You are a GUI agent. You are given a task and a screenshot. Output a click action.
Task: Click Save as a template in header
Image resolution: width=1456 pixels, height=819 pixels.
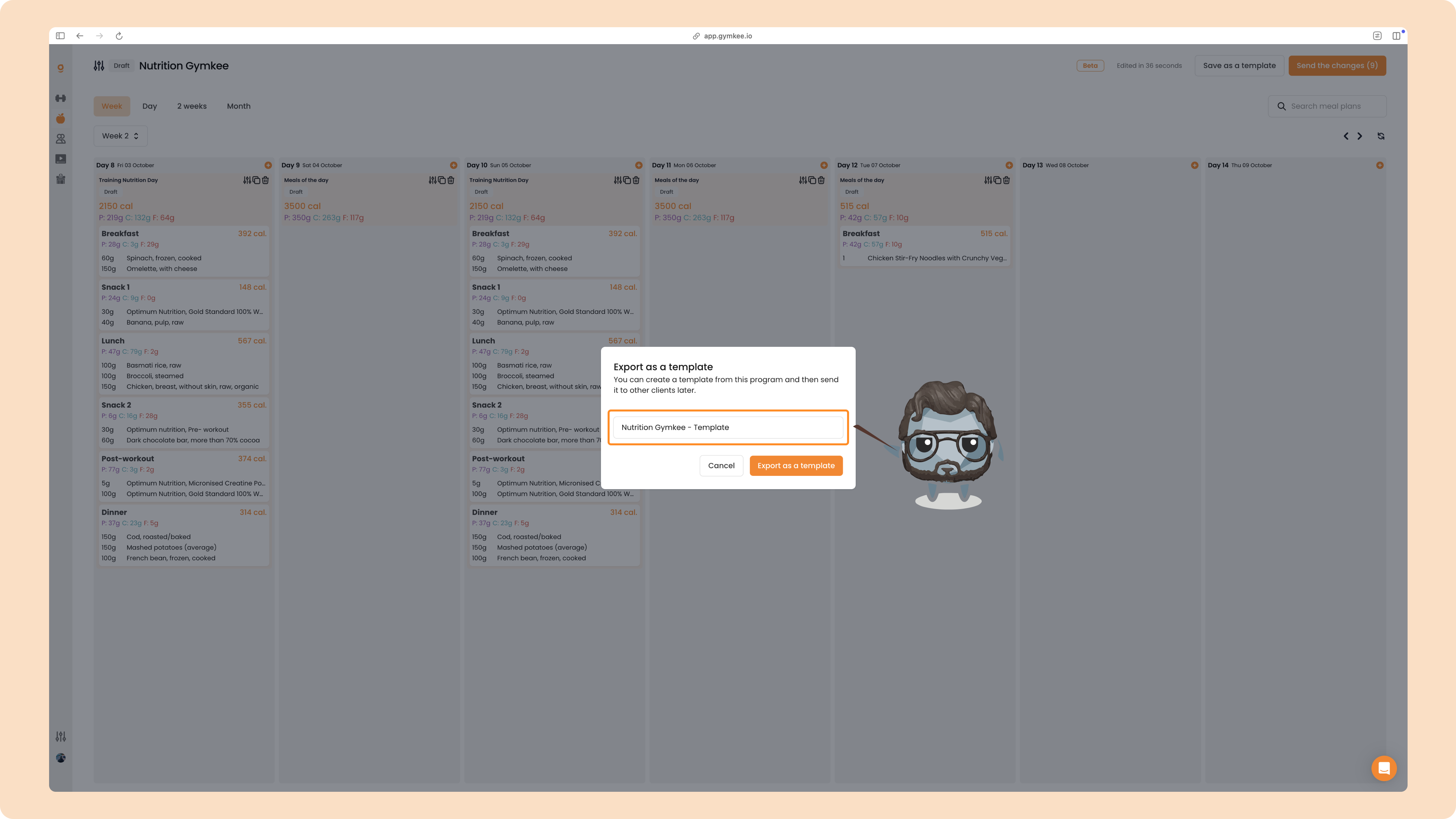pos(1239,66)
